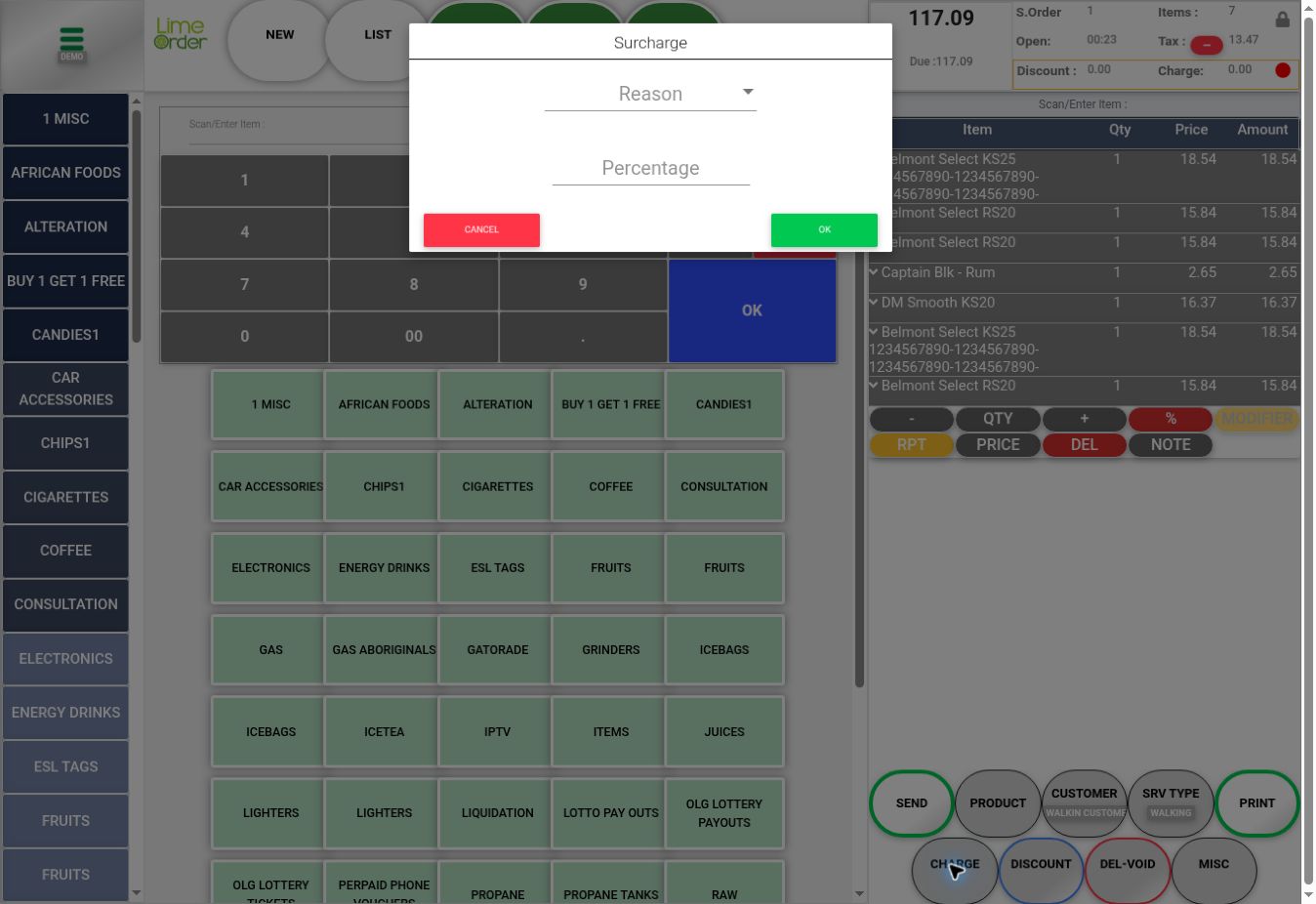Click the minus quantity button
This screenshot has height=904, width=1316.
912,419
